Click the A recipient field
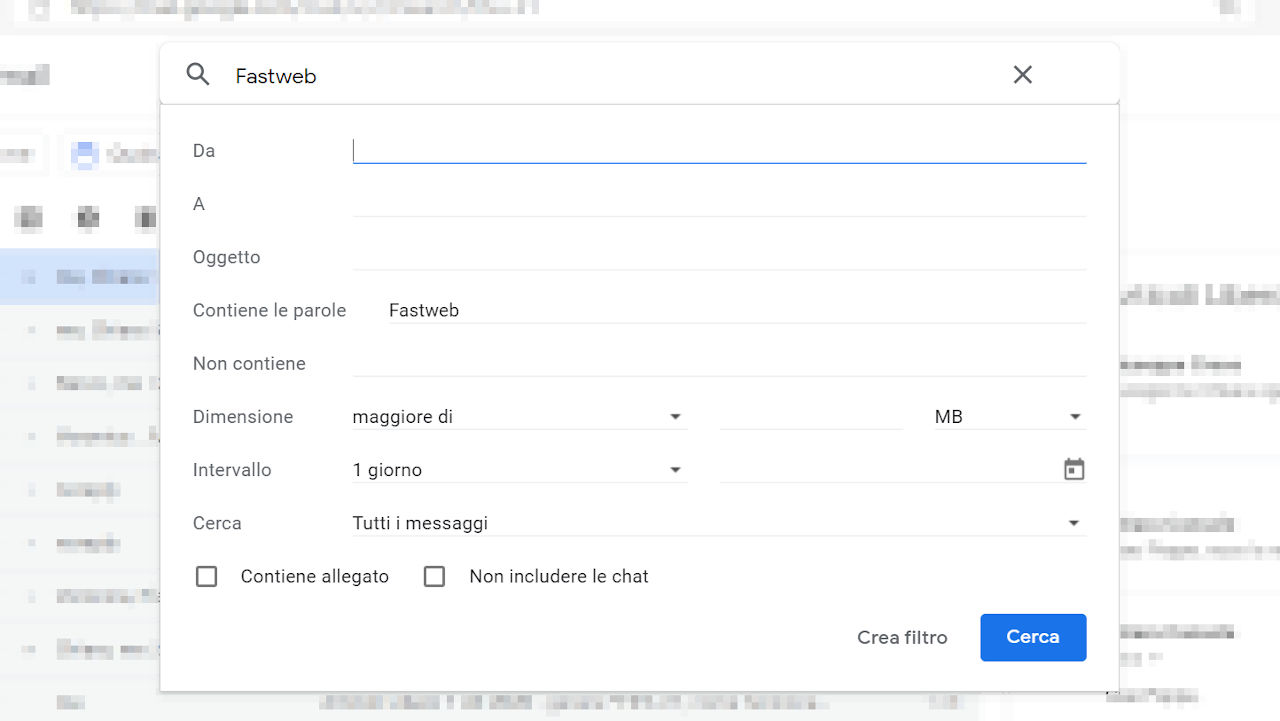1280x721 pixels. pos(719,203)
